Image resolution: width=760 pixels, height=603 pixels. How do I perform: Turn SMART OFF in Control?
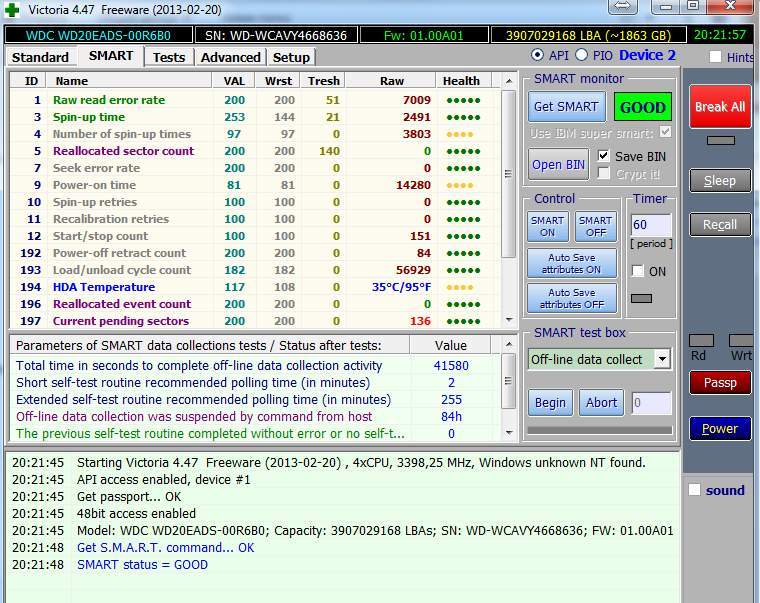[596, 226]
